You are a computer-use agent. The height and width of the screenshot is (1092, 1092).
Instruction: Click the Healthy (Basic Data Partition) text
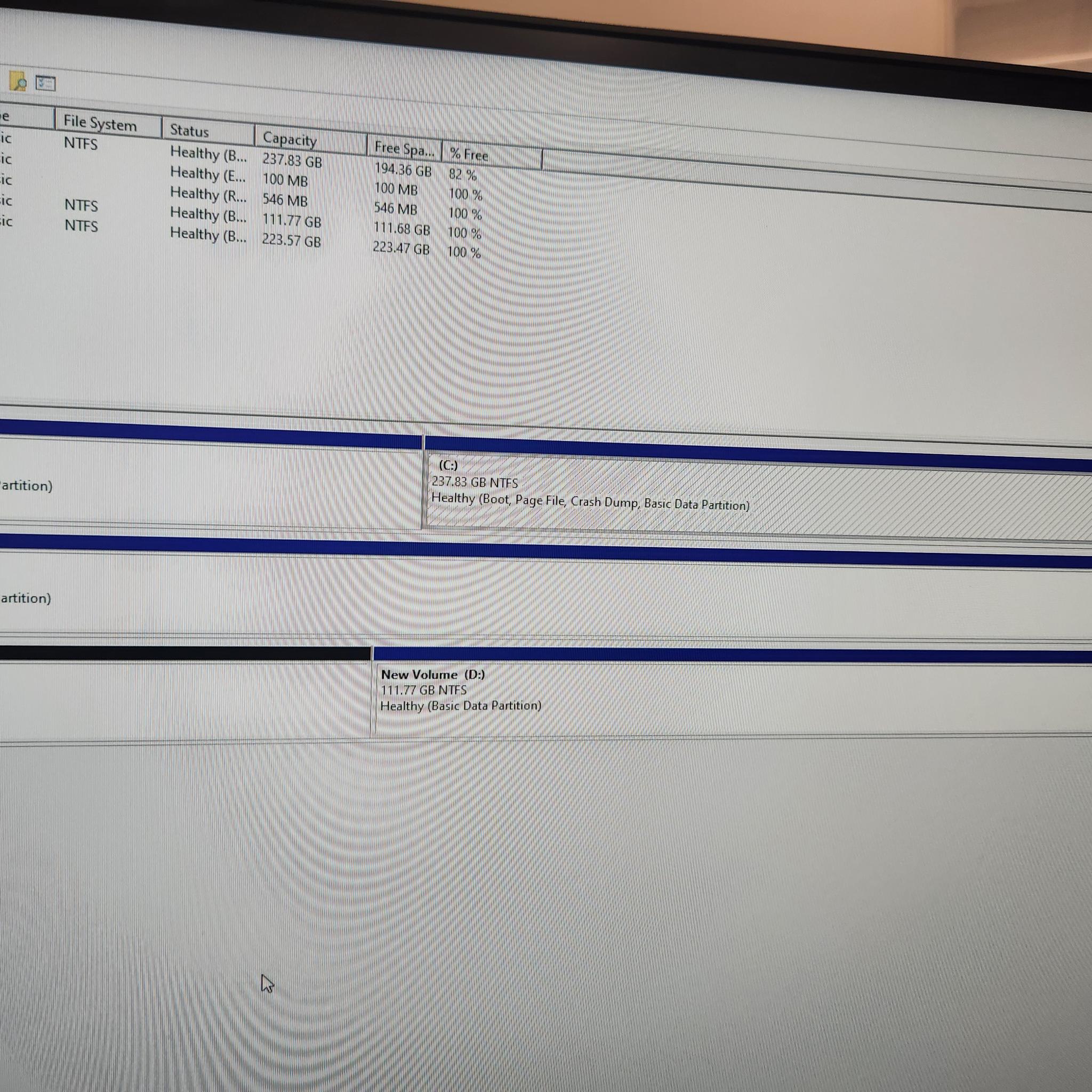coord(461,706)
